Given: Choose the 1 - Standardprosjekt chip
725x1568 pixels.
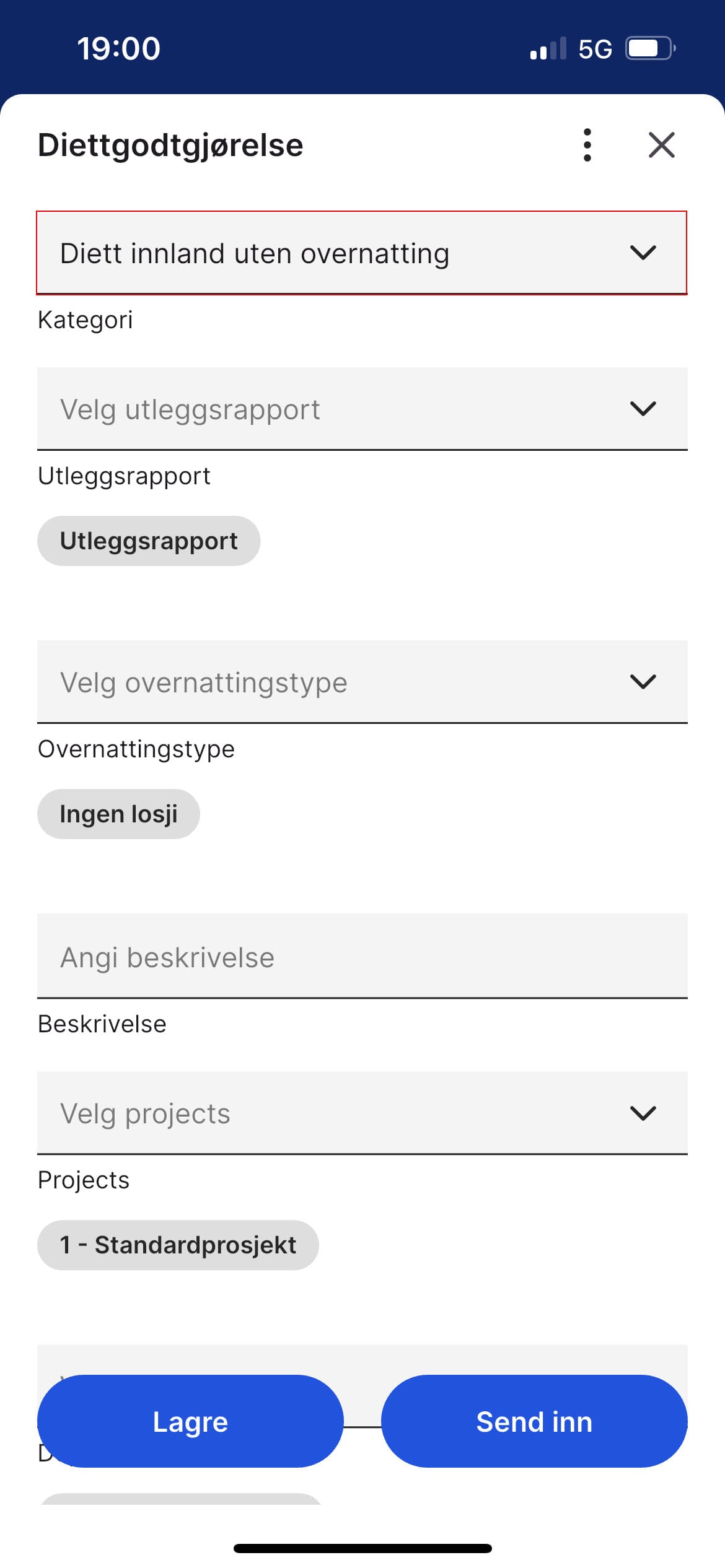Looking at the screenshot, I should coord(178,1245).
